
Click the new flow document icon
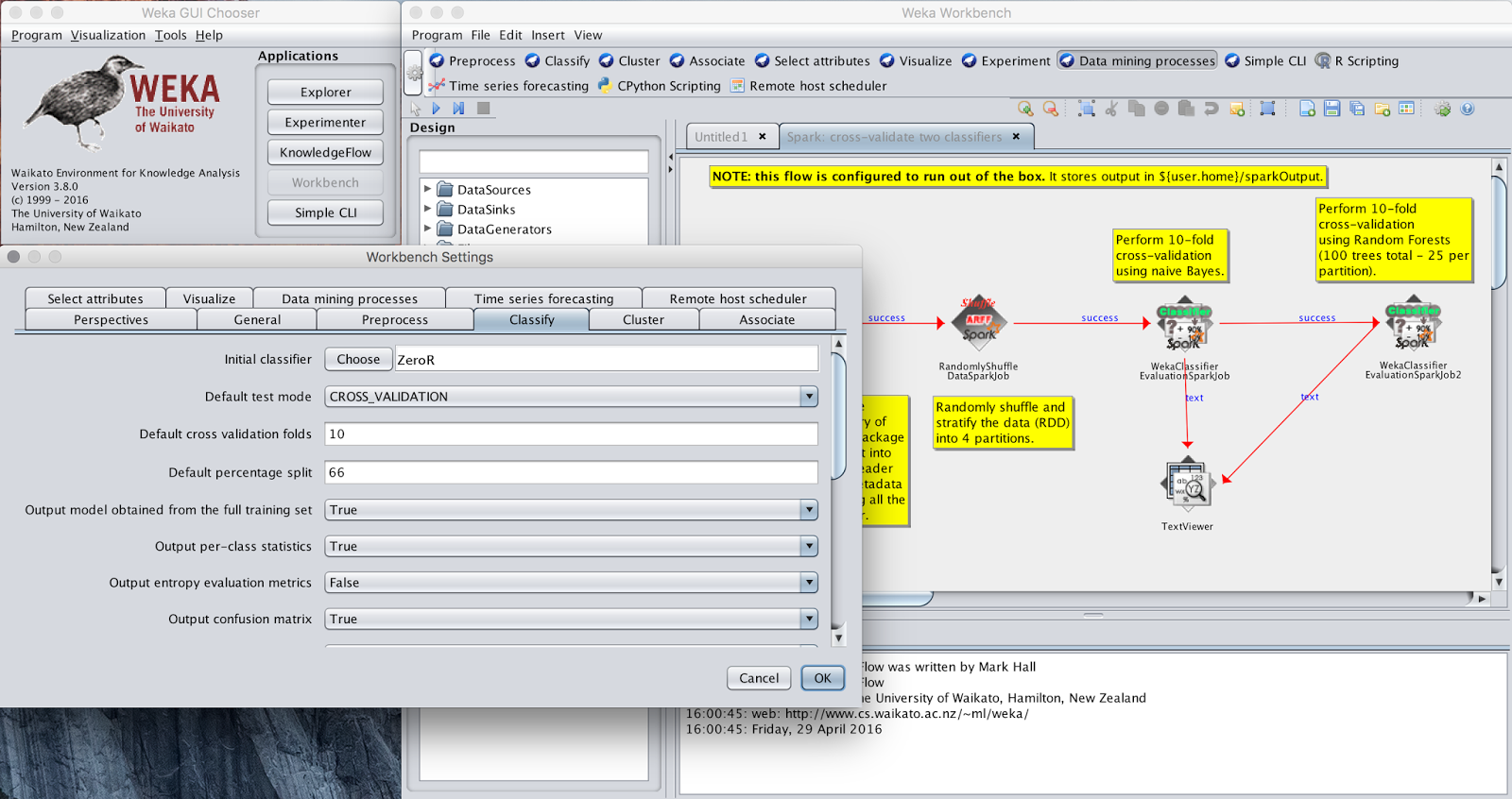(x=1307, y=109)
